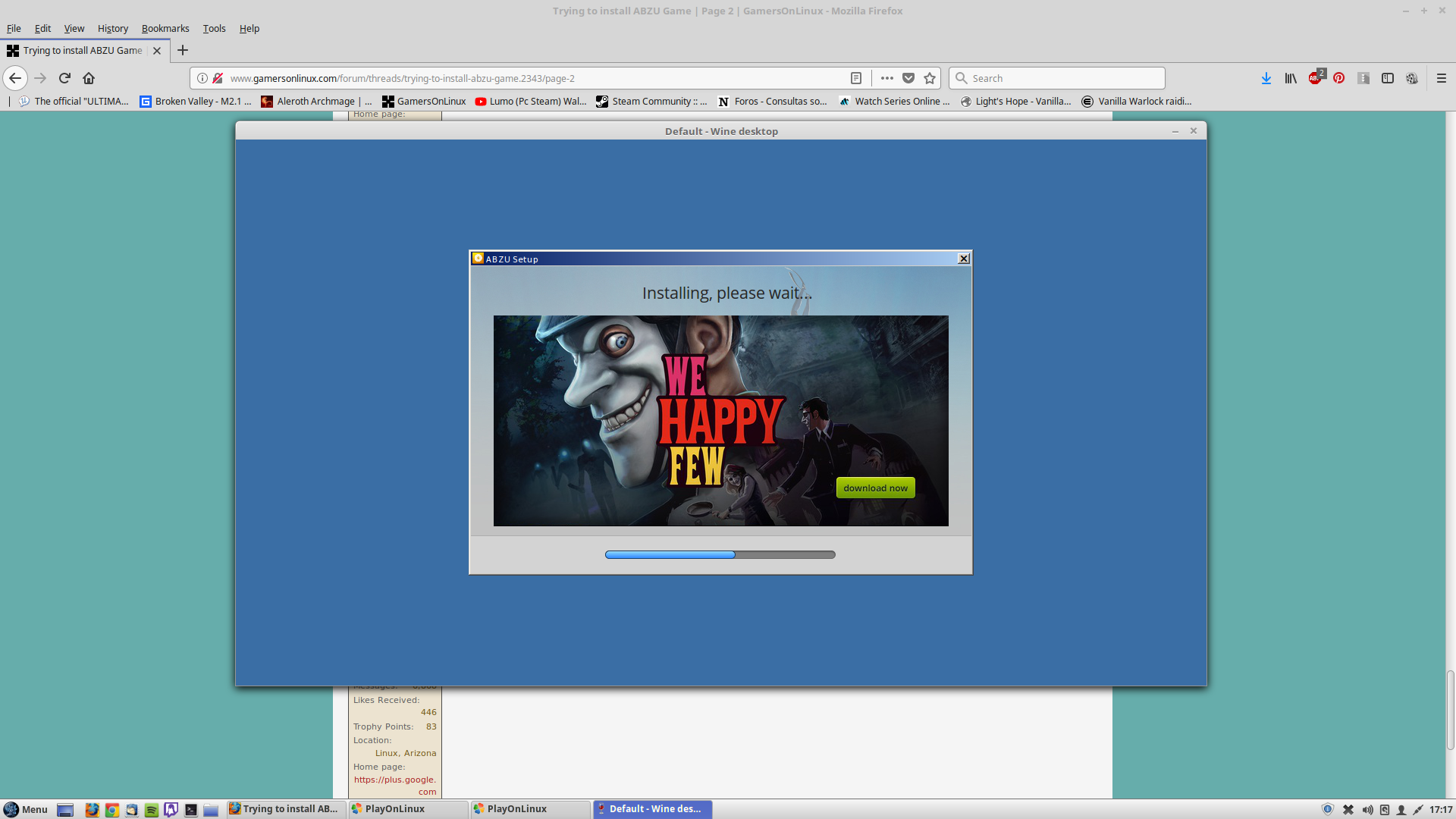The height and width of the screenshot is (819, 1456).
Task: Open the Help menu
Action: [x=249, y=28]
